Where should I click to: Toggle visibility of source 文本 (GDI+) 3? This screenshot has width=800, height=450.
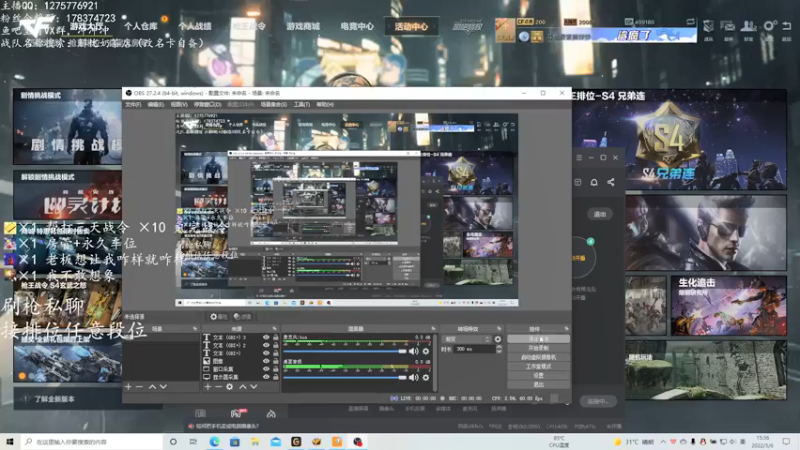click(266, 337)
